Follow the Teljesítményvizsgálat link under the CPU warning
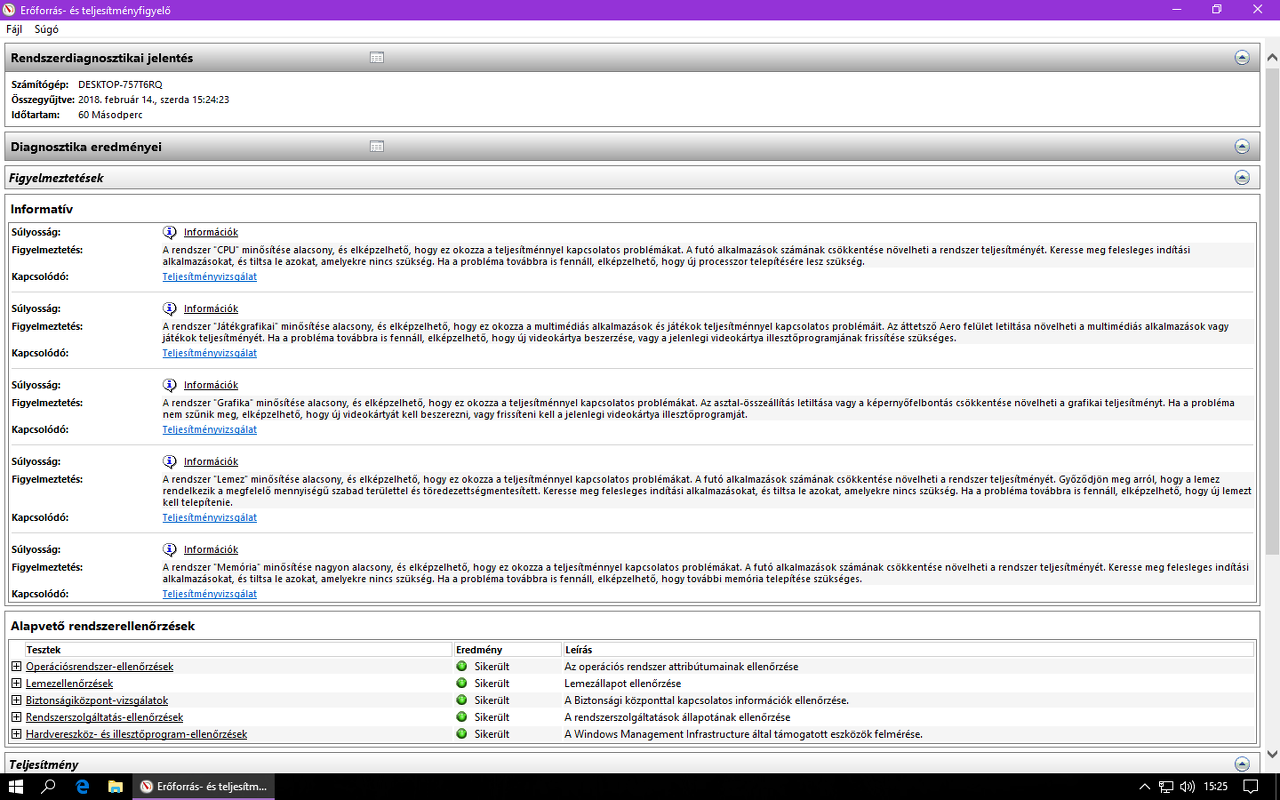The height and width of the screenshot is (800, 1280). tap(210, 277)
